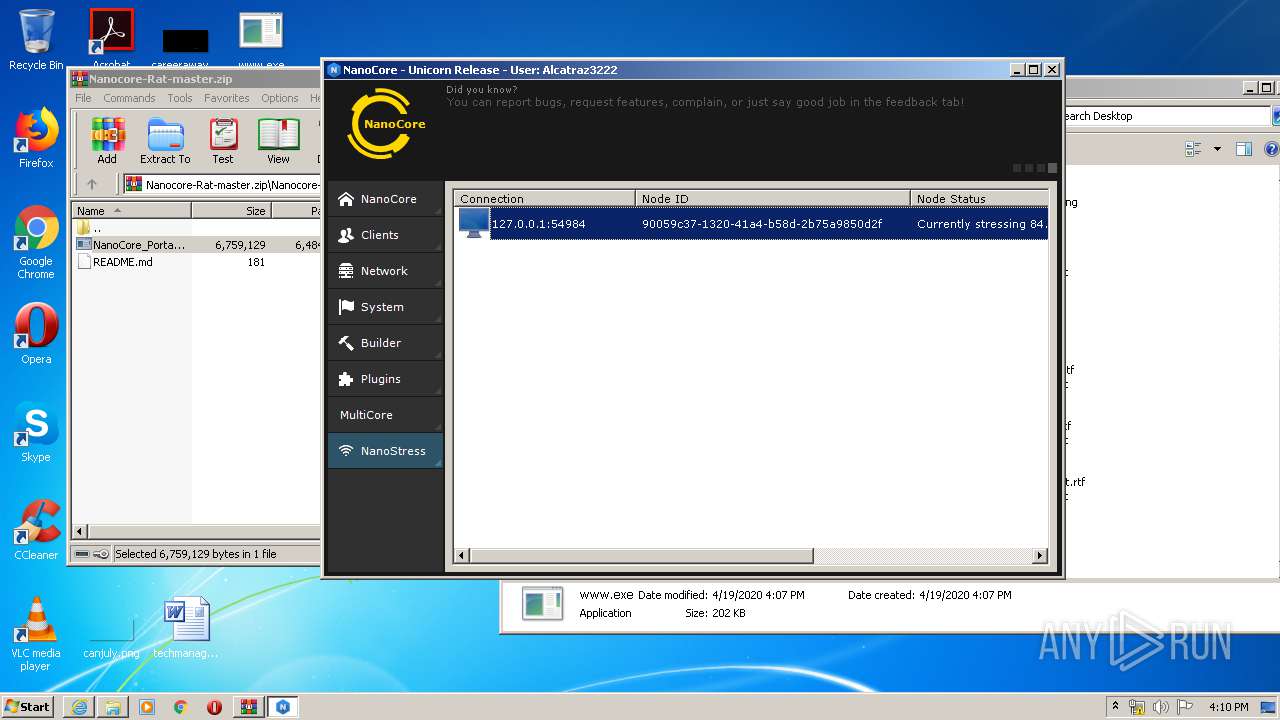The image size is (1280, 720).
Task: Select NanoCore_Porta... file in WinRAR
Action: pyautogui.click(x=131, y=244)
